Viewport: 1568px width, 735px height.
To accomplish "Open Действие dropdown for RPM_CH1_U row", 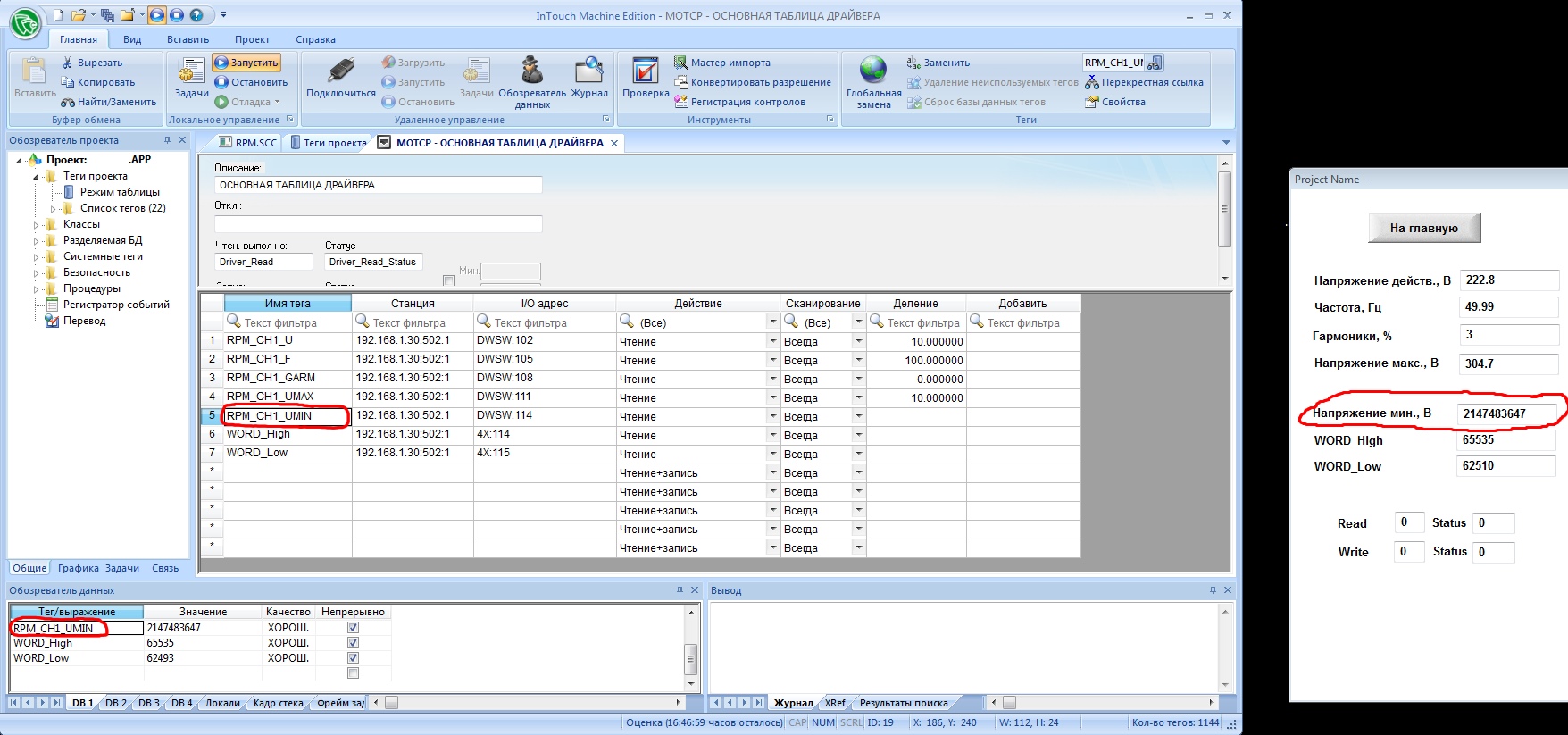I will click(x=772, y=341).
